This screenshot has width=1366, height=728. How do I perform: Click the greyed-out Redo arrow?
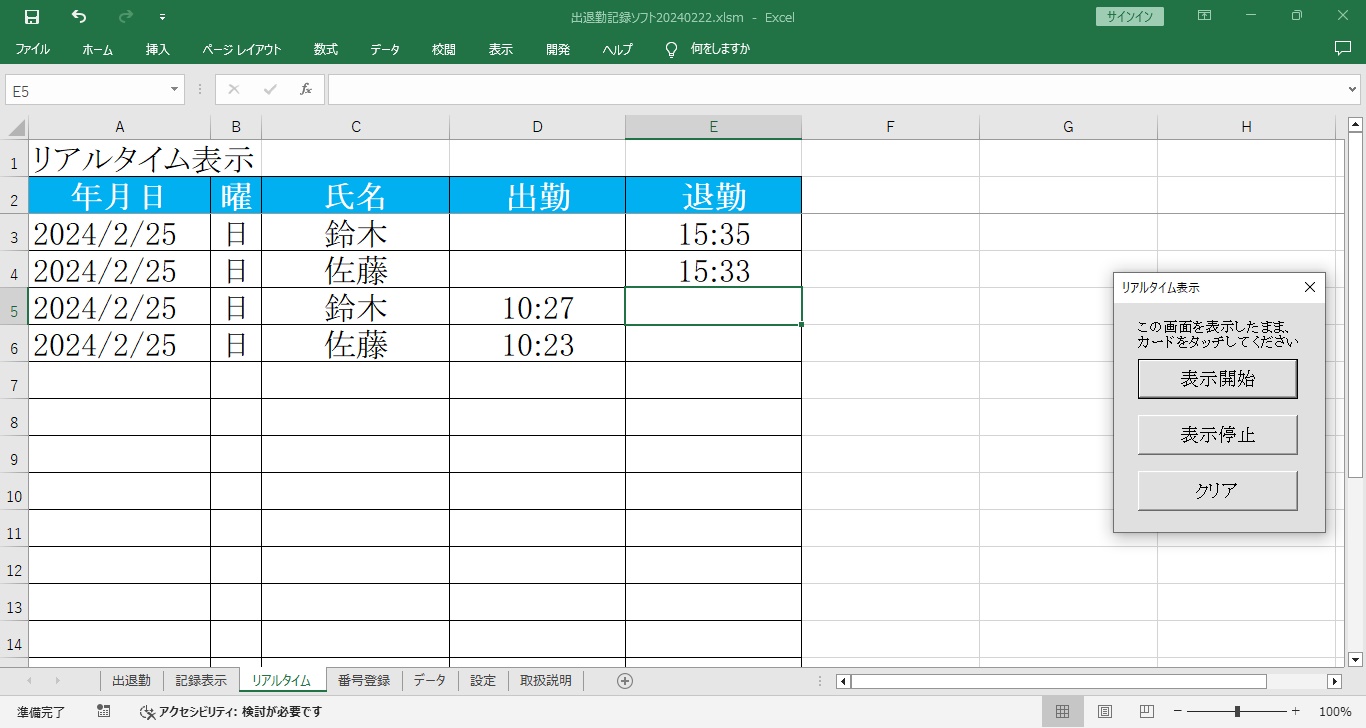(x=126, y=17)
